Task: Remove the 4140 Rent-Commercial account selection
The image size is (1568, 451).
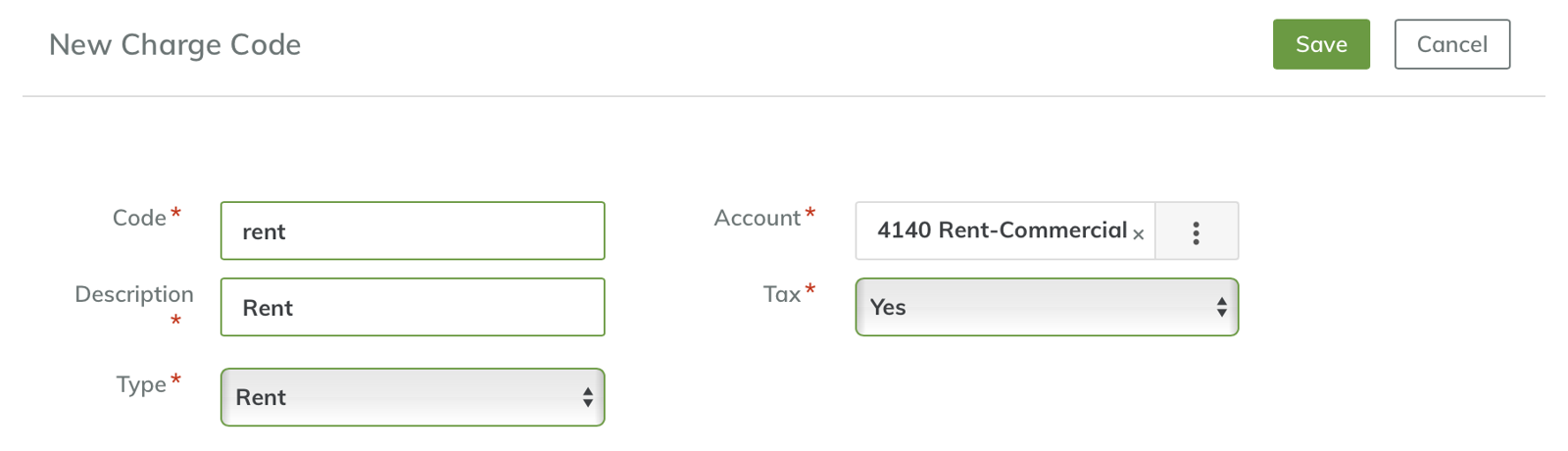Action: click(x=1139, y=234)
